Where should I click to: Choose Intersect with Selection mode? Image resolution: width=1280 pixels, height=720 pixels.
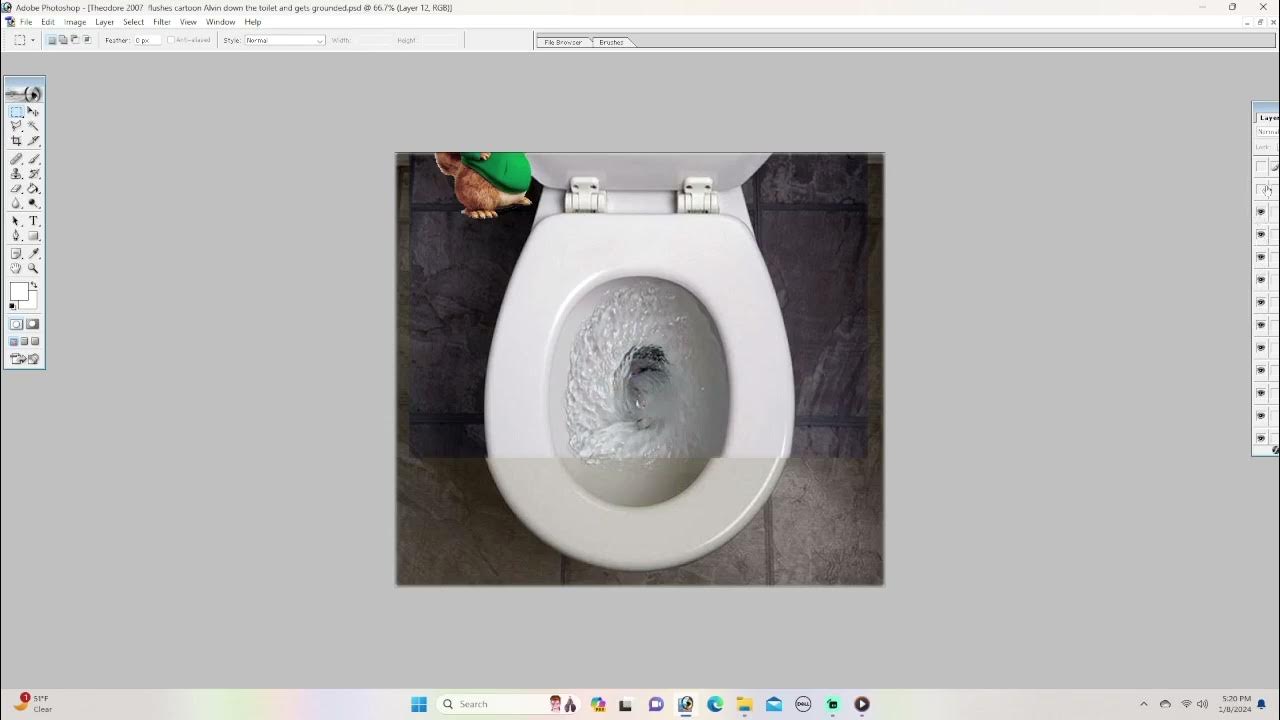pos(86,40)
